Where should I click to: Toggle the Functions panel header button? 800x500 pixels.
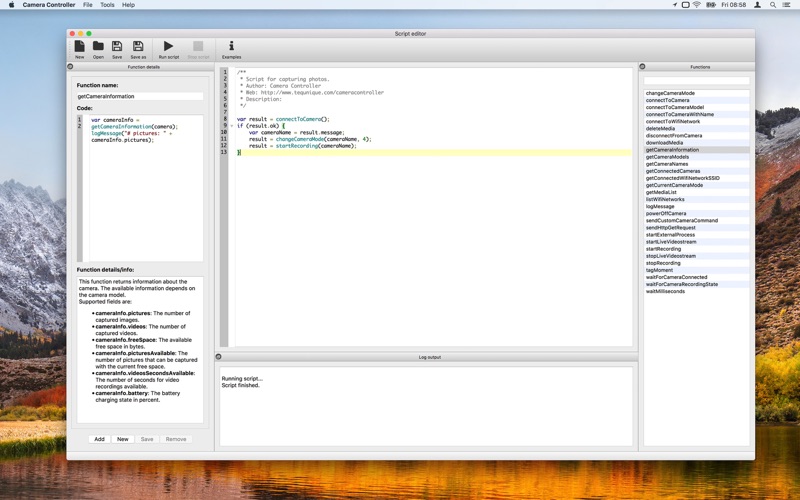pos(642,66)
